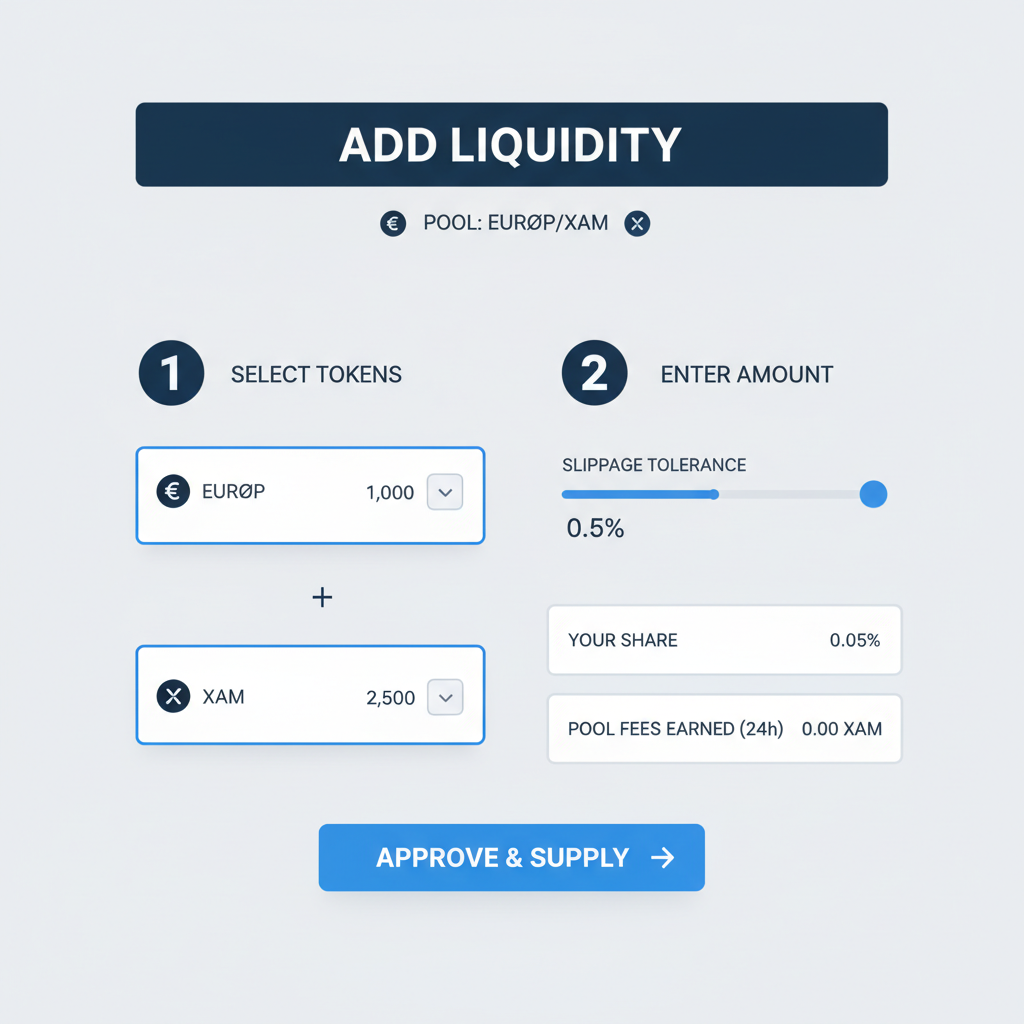Open the XAM token dropdown
The width and height of the screenshot is (1024, 1024).
(445, 697)
